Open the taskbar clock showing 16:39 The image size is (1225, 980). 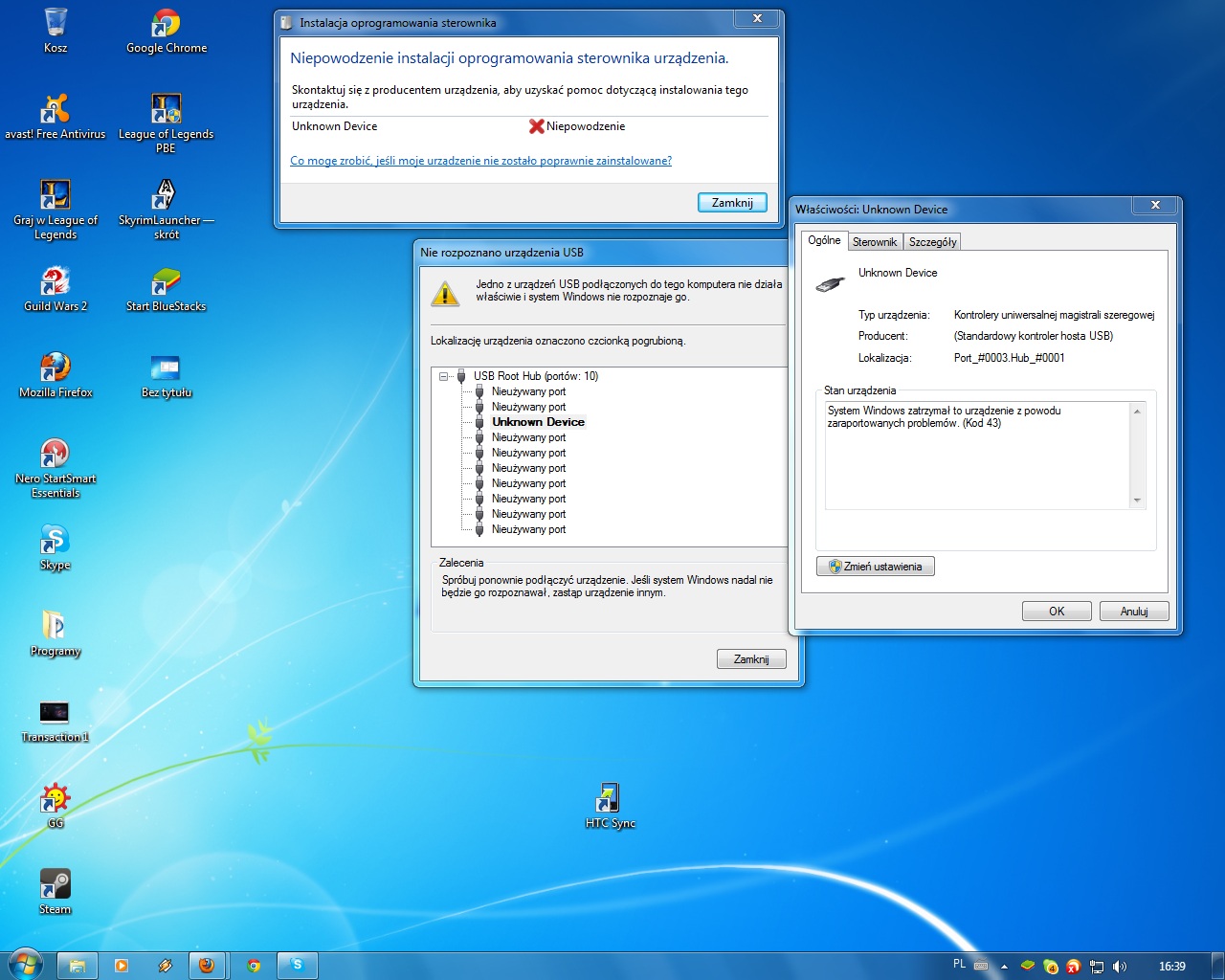1172,967
